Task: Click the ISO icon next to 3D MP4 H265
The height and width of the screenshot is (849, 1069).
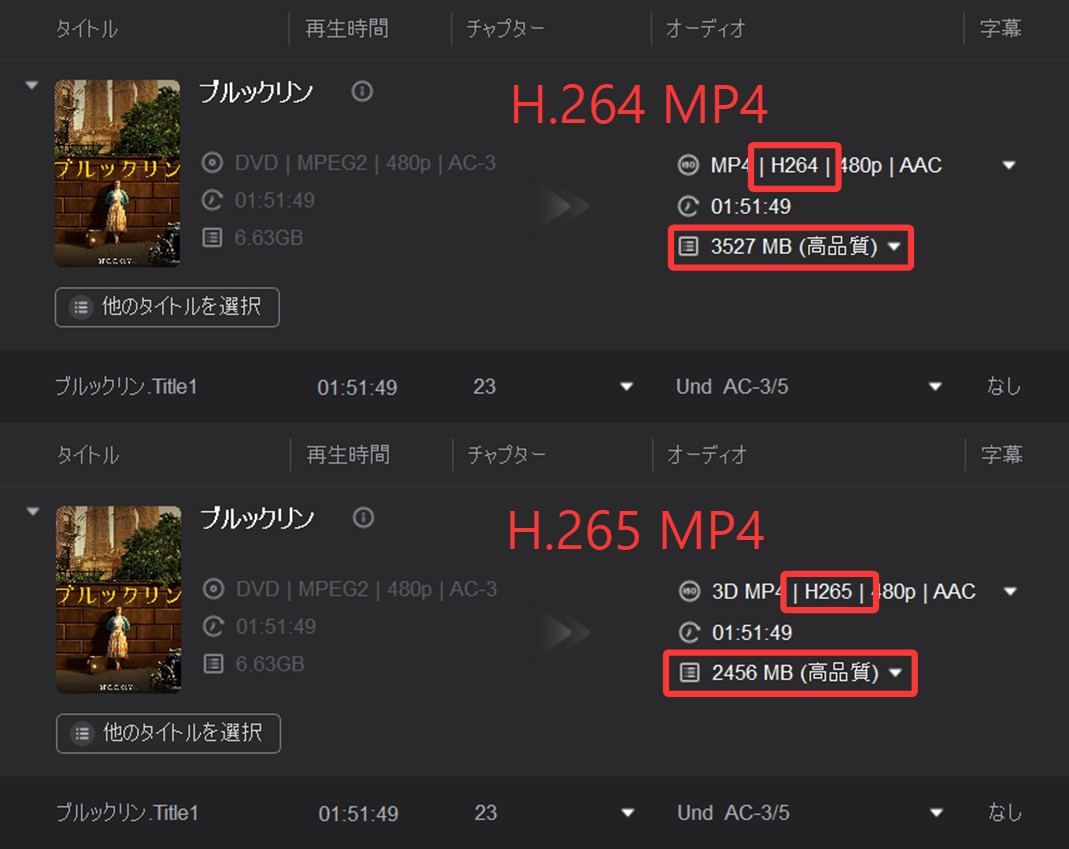Action: coord(690,591)
